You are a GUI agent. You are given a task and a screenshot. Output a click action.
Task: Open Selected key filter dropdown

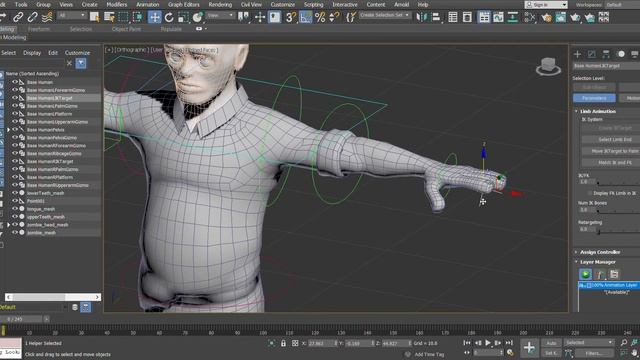(x=589, y=342)
